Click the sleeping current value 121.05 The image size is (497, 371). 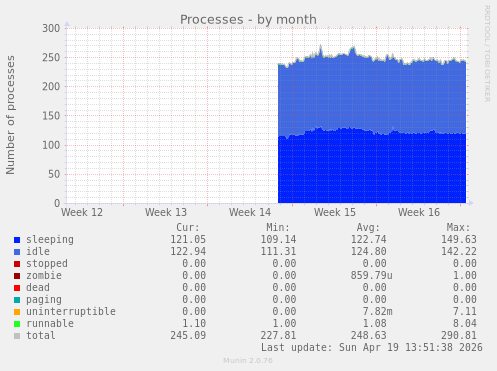[188, 240]
